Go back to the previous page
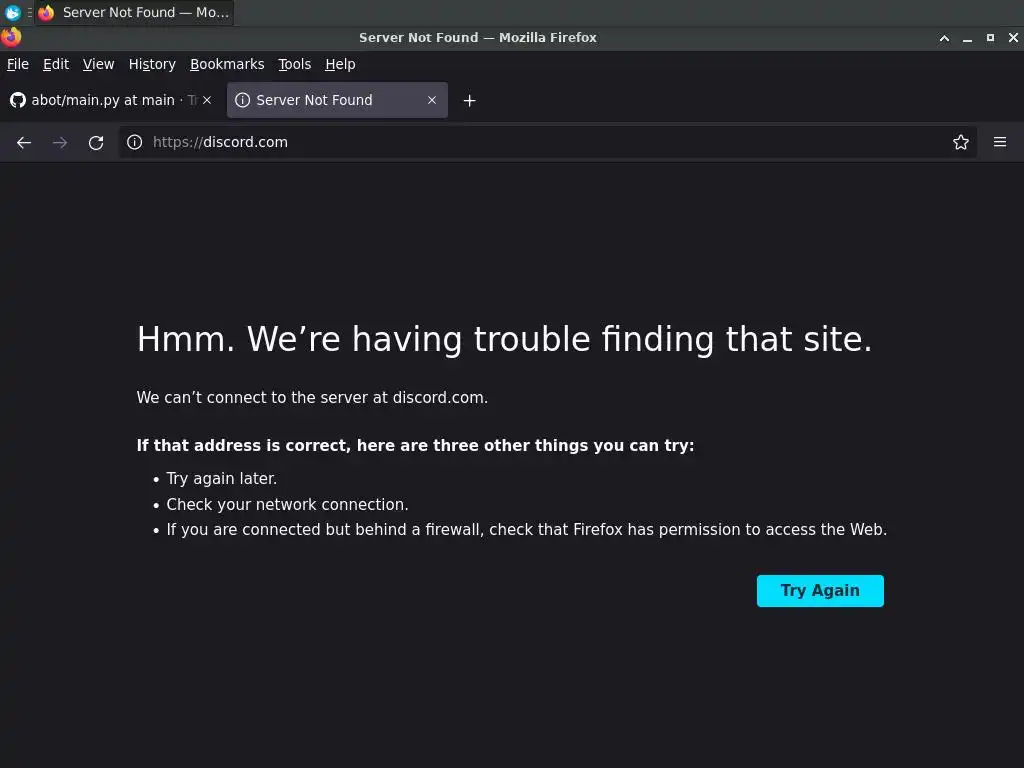 pyautogui.click(x=24, y=142)
